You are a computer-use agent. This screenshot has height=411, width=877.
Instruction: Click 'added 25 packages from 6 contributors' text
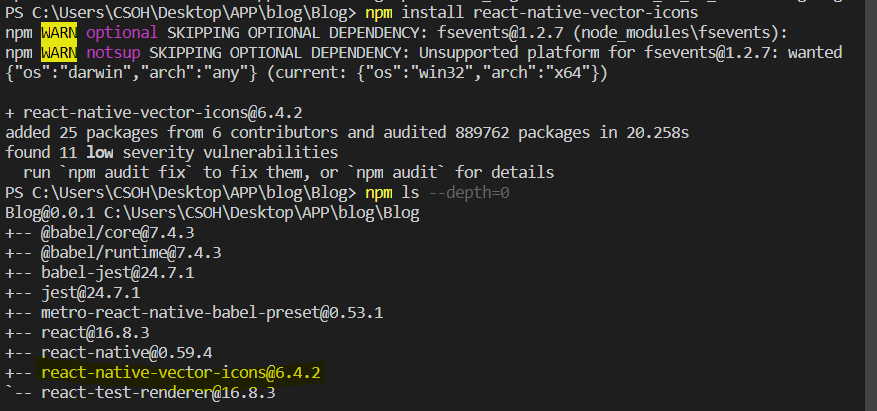(172, 133)
